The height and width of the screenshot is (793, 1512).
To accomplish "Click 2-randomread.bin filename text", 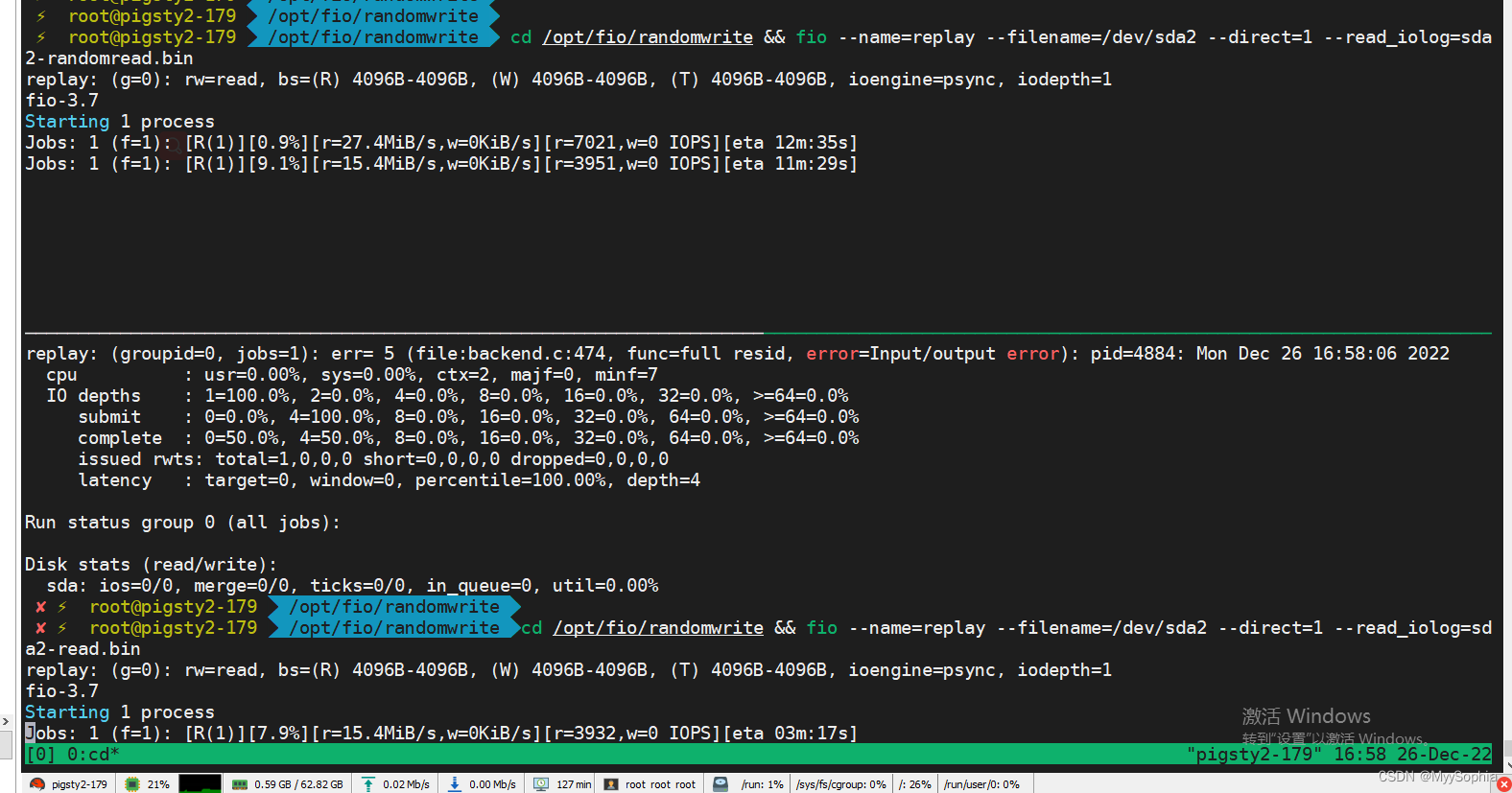I will point(108,58).
